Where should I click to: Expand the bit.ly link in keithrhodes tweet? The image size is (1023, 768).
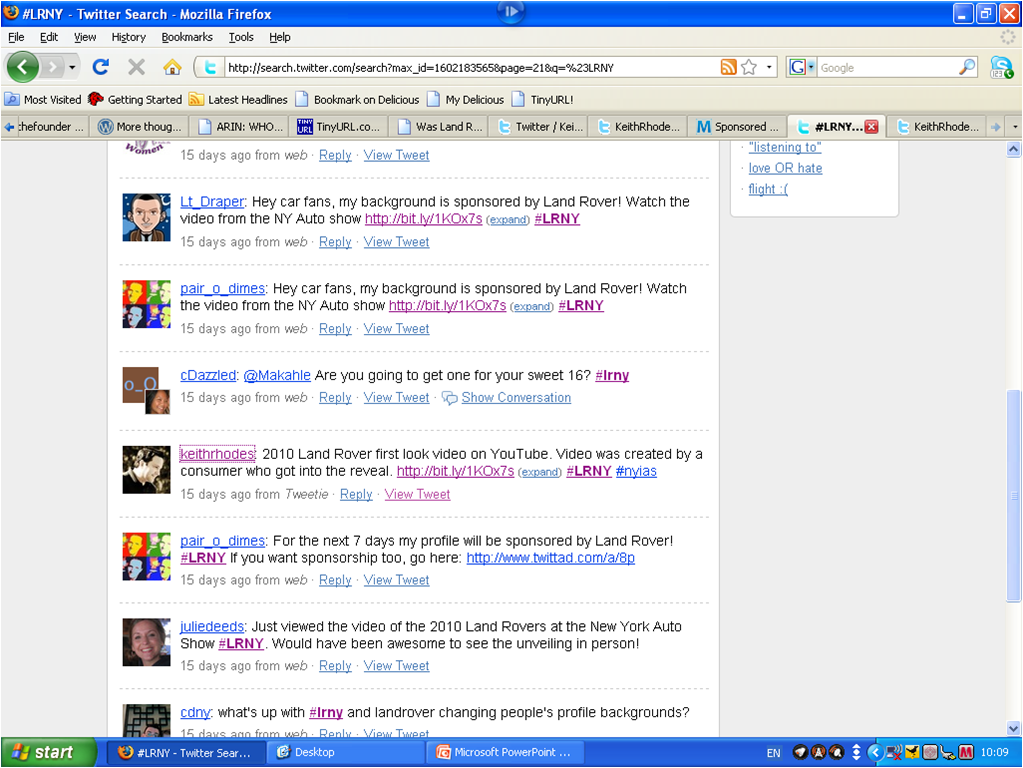(540, 472)
